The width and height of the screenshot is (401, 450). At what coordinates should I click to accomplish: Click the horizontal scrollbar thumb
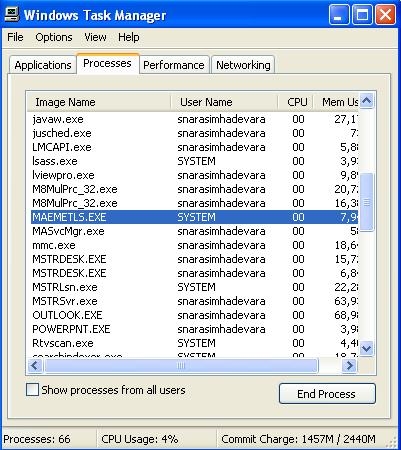click(x=181, y=366)
